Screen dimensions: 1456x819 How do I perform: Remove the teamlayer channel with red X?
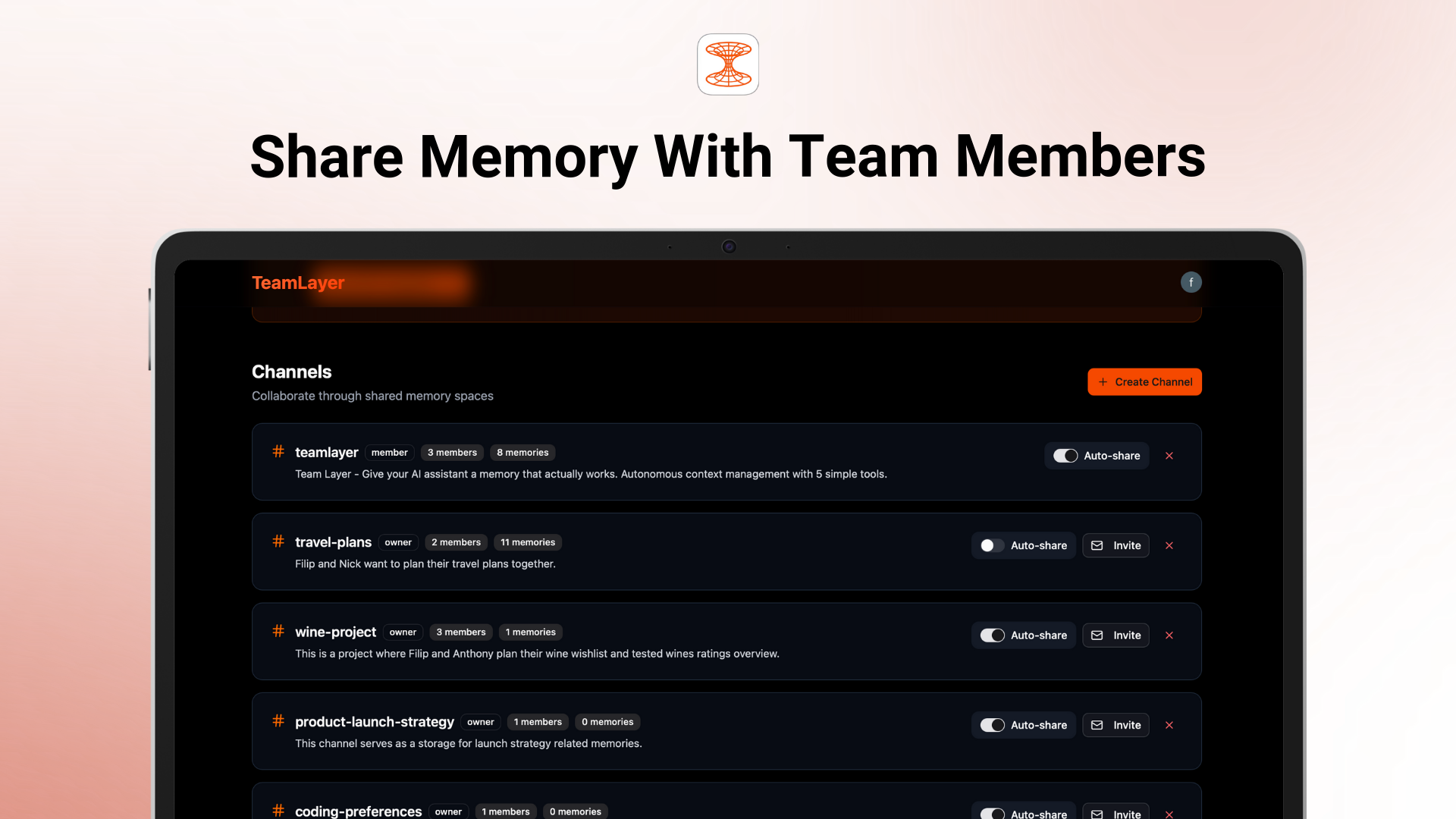[x=1169, y=456]
